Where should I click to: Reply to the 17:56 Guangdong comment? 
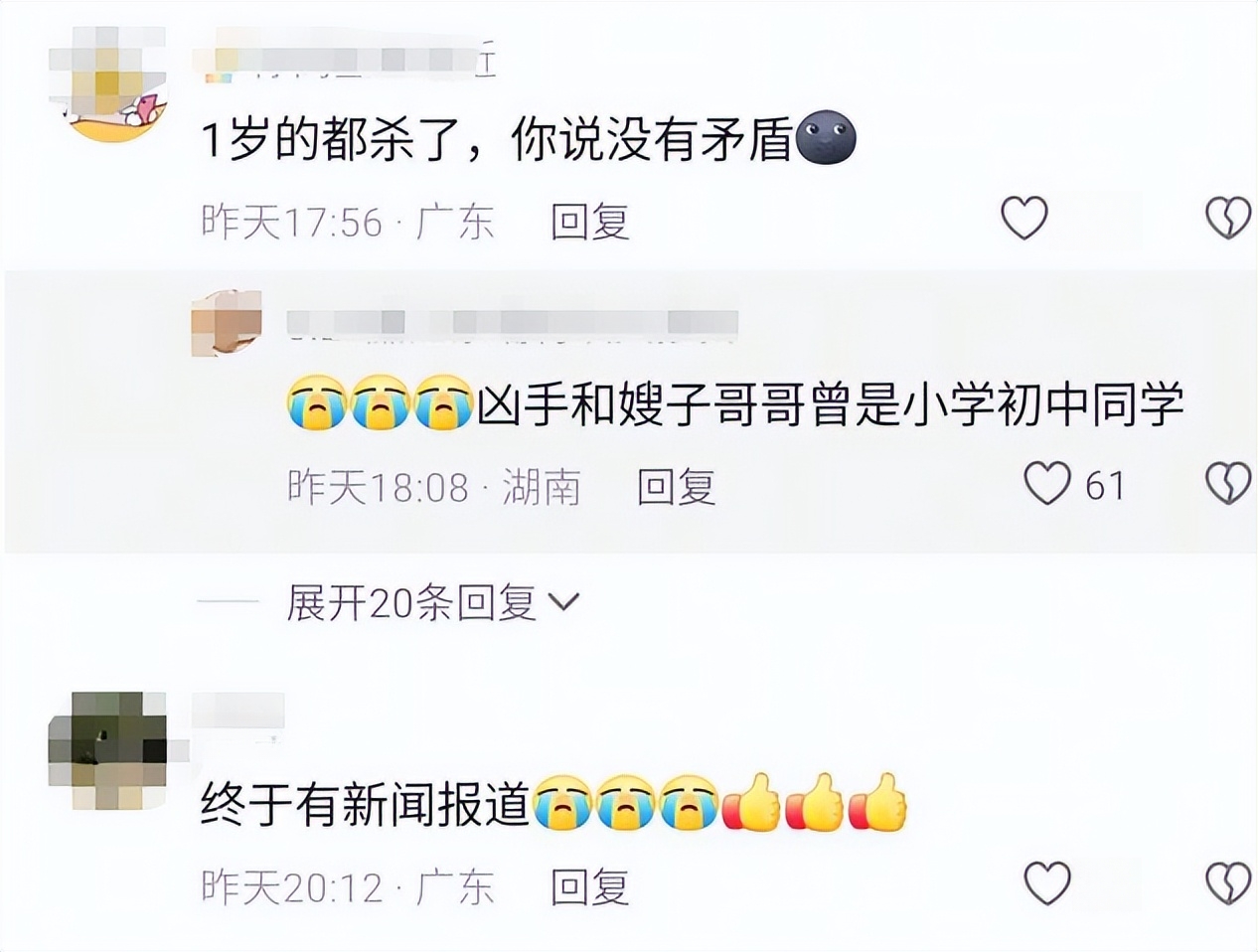click(x=590, y=221)
